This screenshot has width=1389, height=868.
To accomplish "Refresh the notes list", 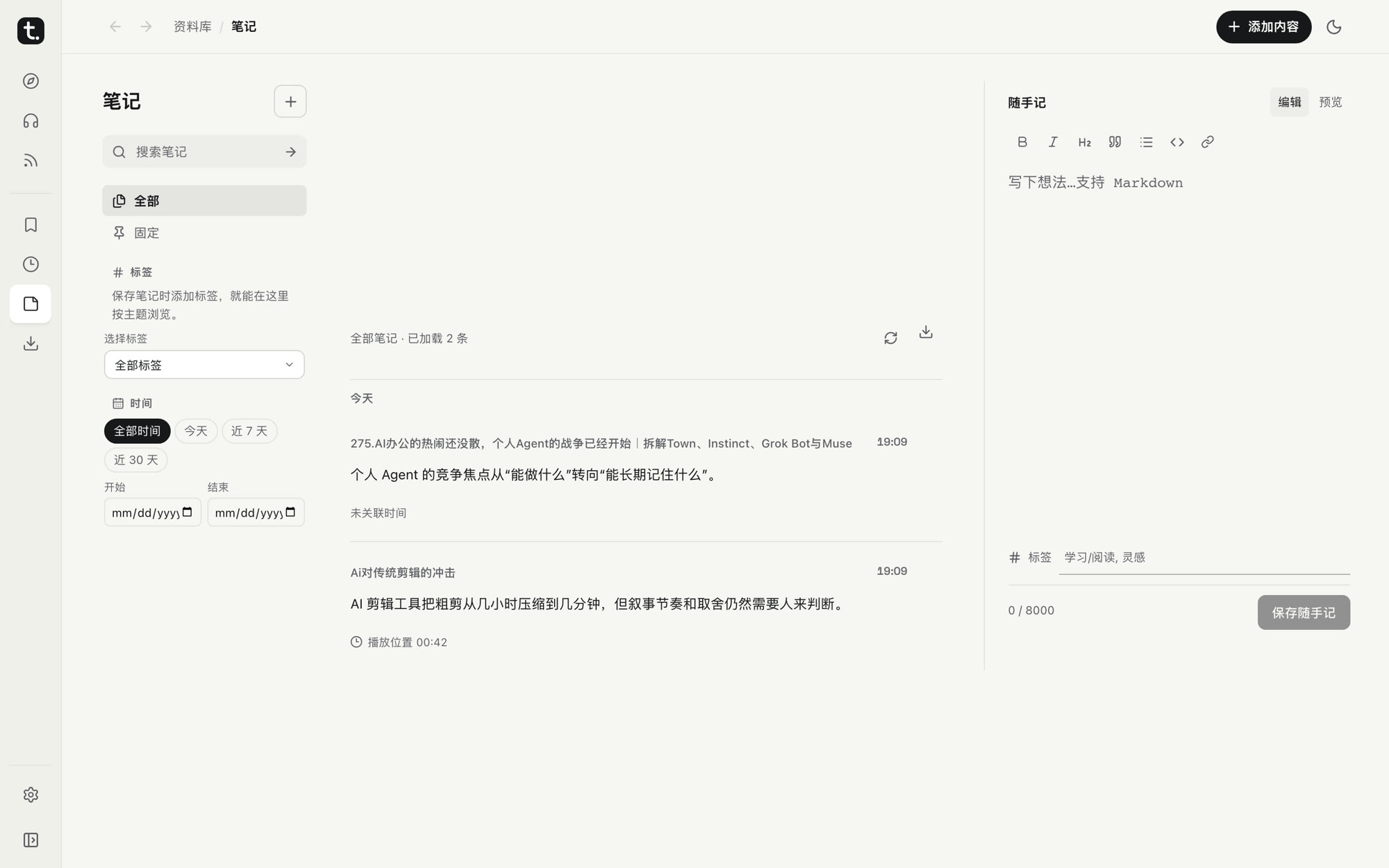I will point(890,338).
